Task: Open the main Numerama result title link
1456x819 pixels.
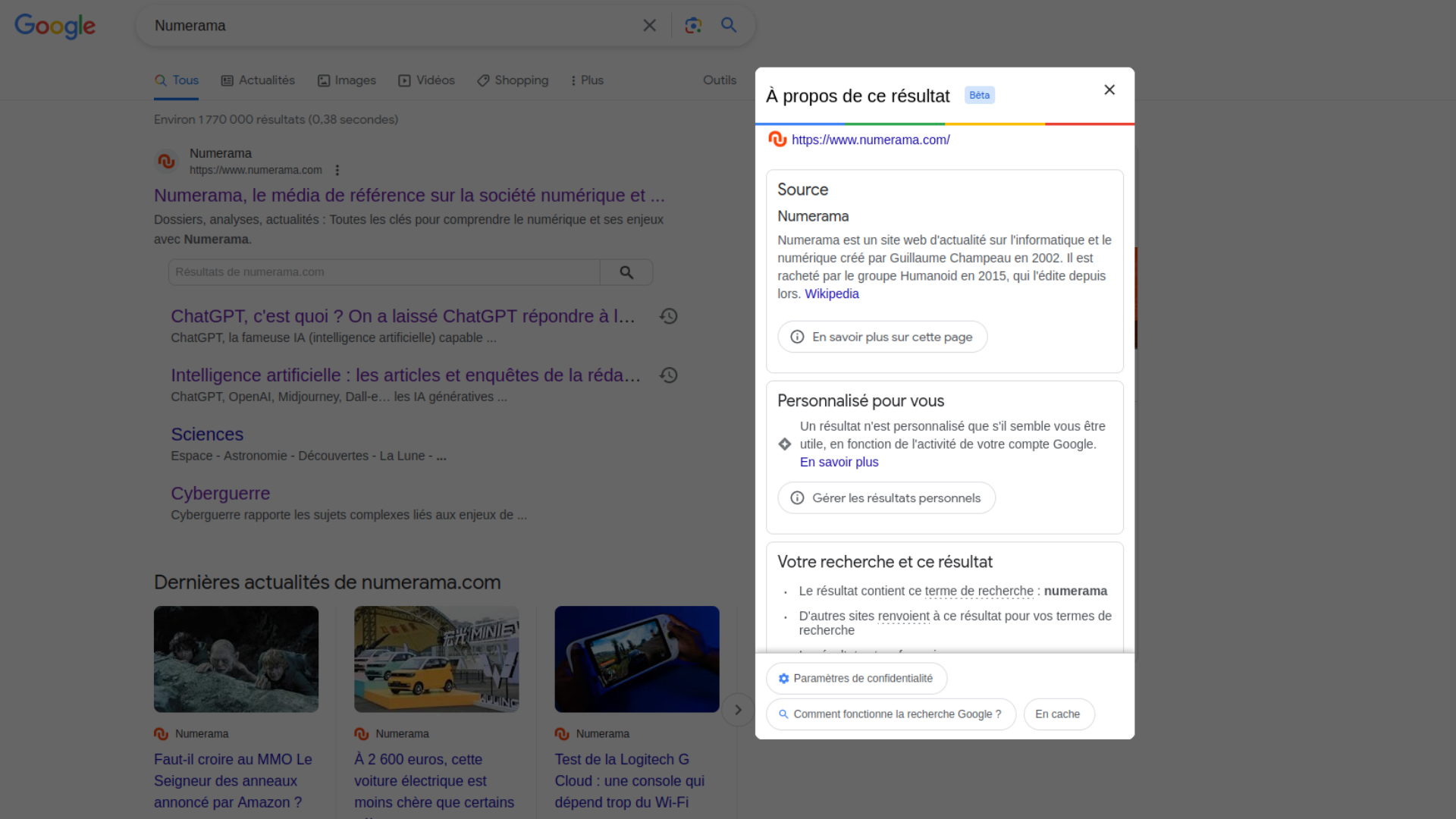Action: pyautogui.click(x=409, y=196)
